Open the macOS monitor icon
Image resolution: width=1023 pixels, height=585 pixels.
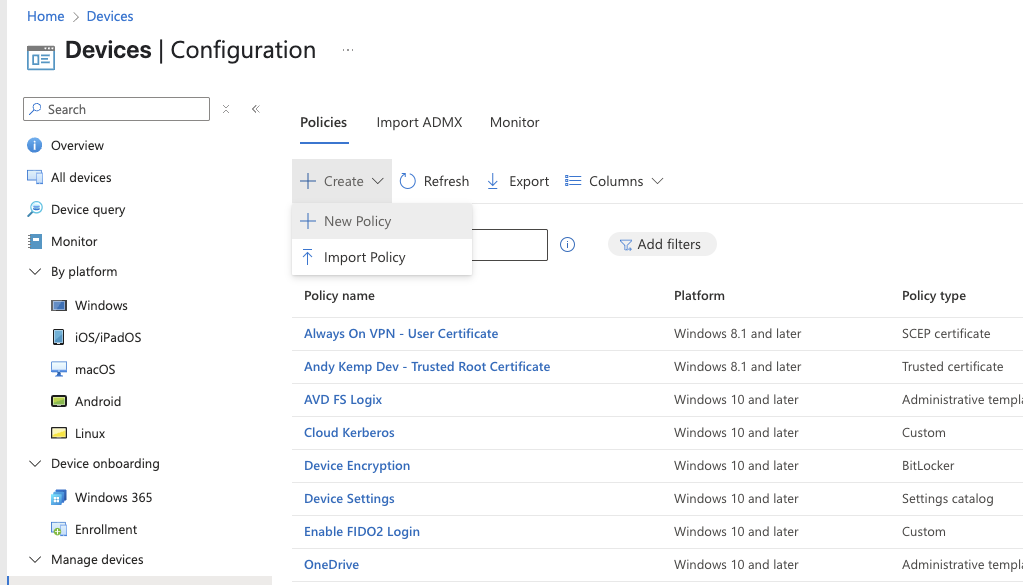59,369
